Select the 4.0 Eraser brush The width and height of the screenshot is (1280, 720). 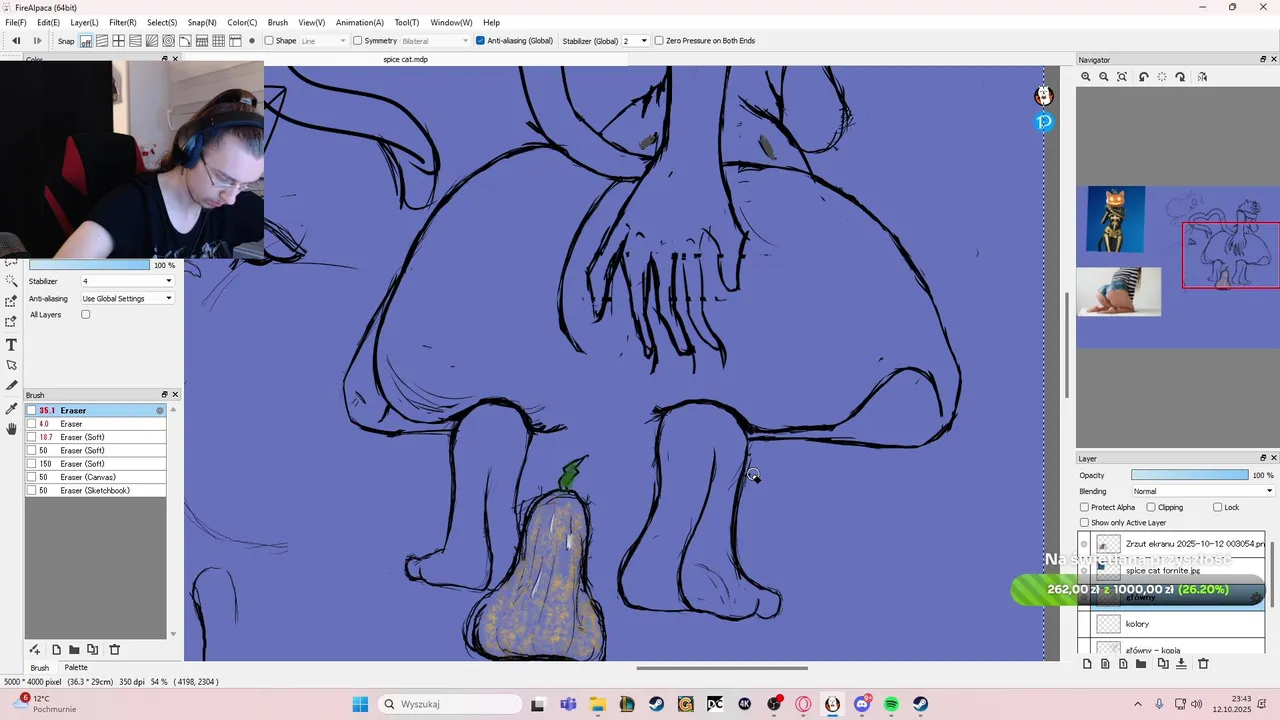coord(96,424)
